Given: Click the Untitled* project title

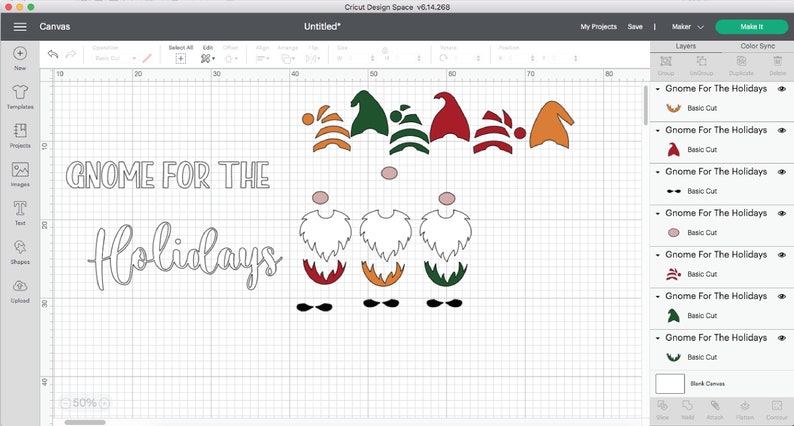Looking at the screenshot, I should (322, 27).
